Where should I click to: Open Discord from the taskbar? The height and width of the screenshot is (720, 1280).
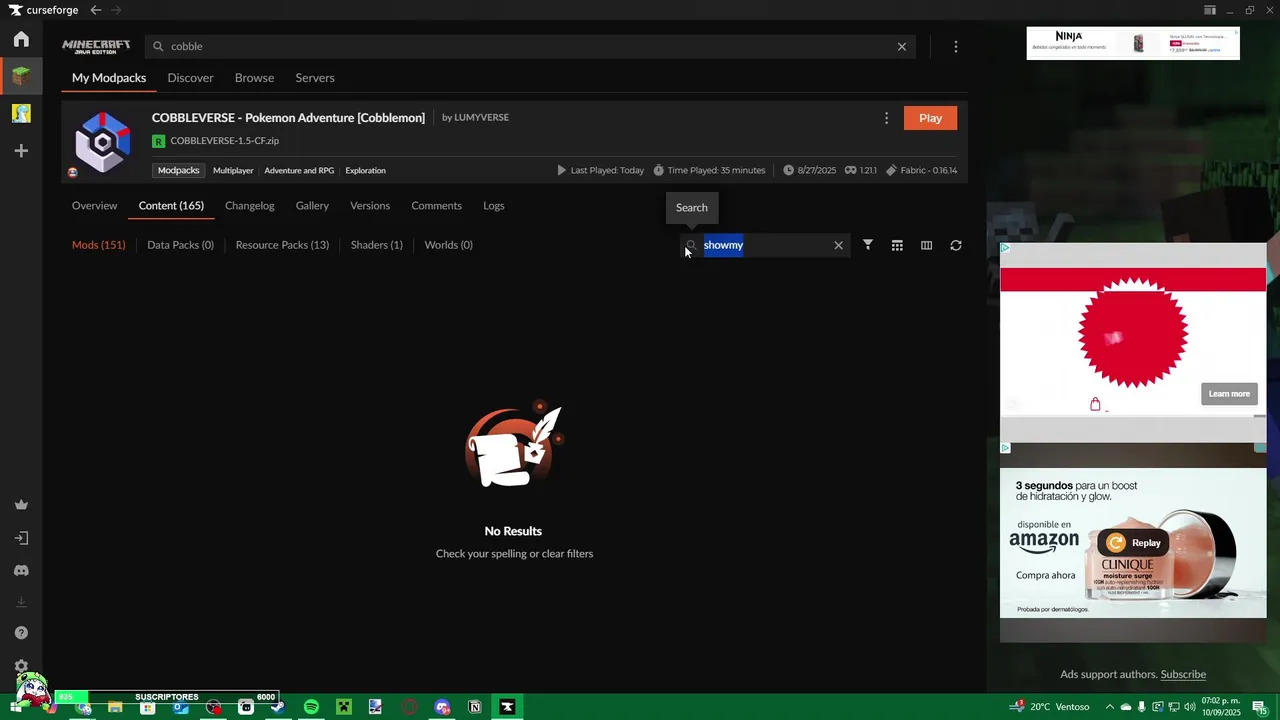(x=442, y=707)
